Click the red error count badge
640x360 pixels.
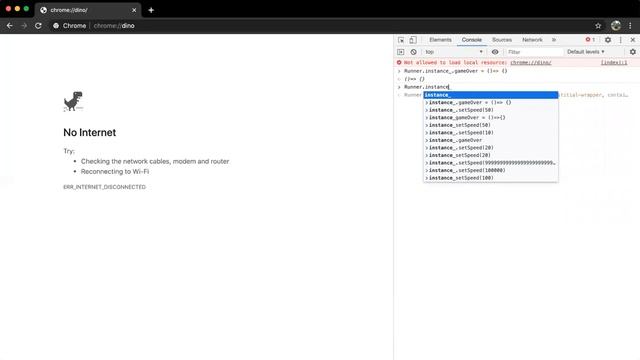click(590, 40)
